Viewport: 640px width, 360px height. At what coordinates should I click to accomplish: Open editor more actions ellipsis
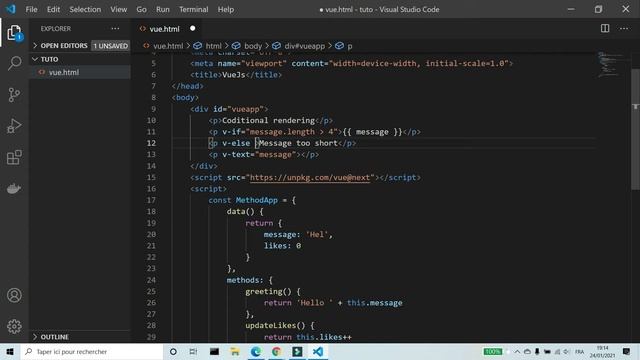pos(624,28)
